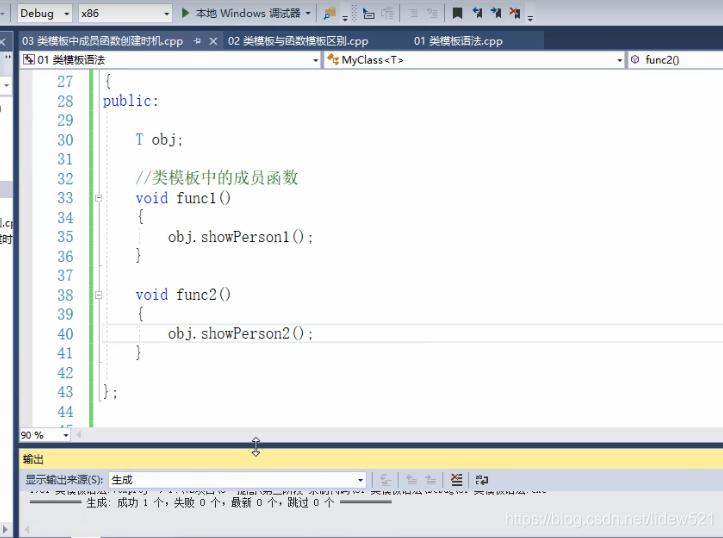Click on obj.showPerson2(); statement
The height and width of the screenshot is (538, 723).
pyautogui.click(x=240, y=333)
